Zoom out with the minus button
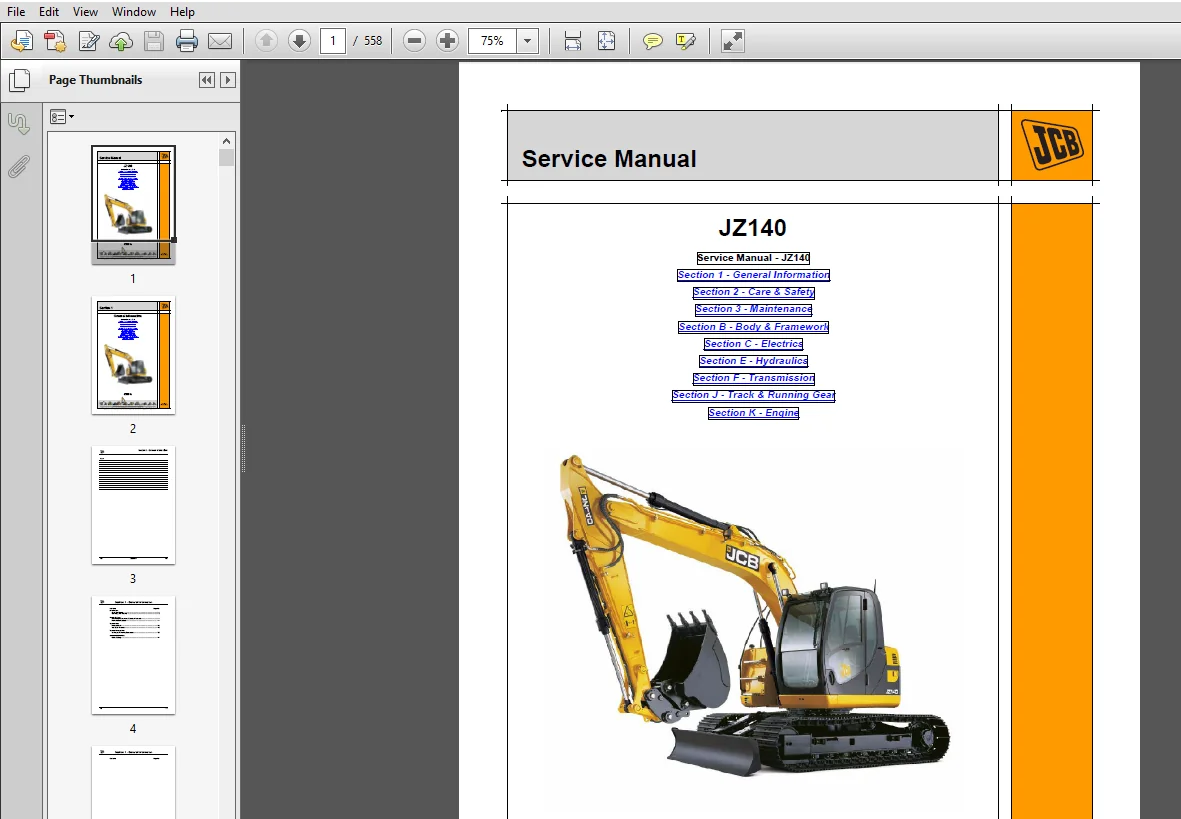This screenshot has height=819, width=1181. tap(414, 41)
